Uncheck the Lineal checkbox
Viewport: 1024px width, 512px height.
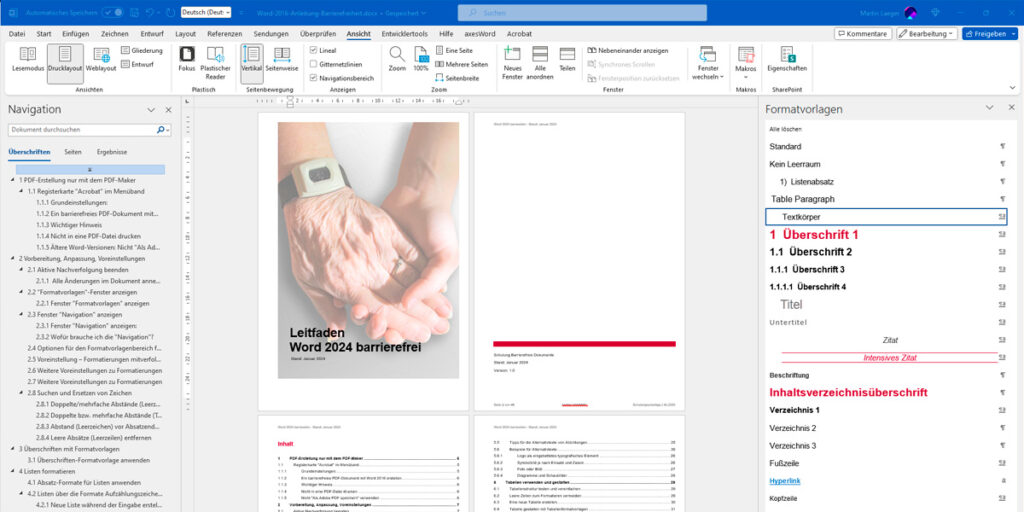(313, 50)
